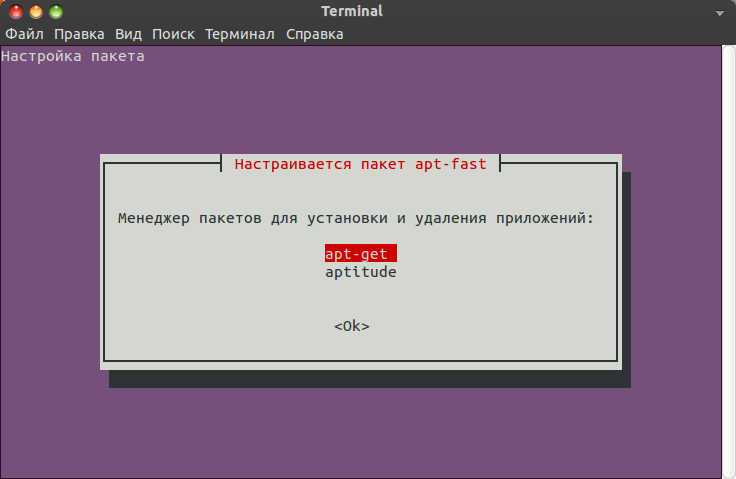Open the Поиск menu
Viewport: 736px width, 479px height.
click(x=173, y=34)
